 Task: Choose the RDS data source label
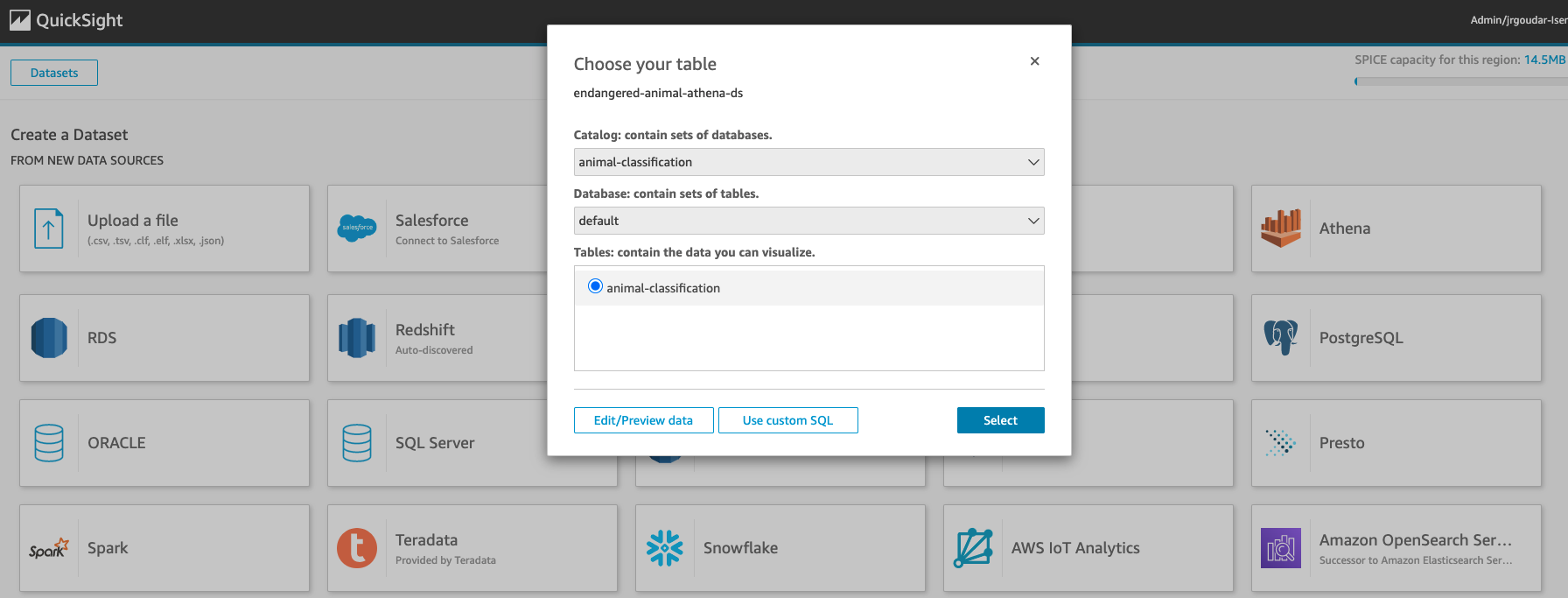click(x=101, y=338)
